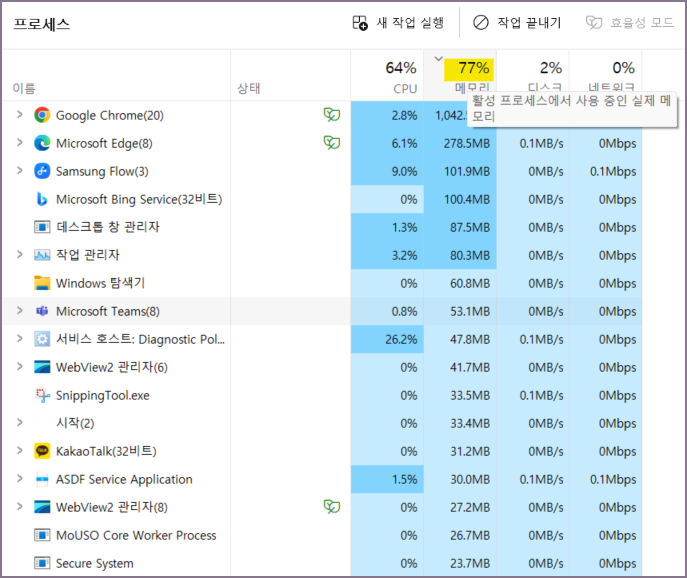Expand the ASDF Service Application group
Viewport: 687px width, 578px height.
click(19, 479)
